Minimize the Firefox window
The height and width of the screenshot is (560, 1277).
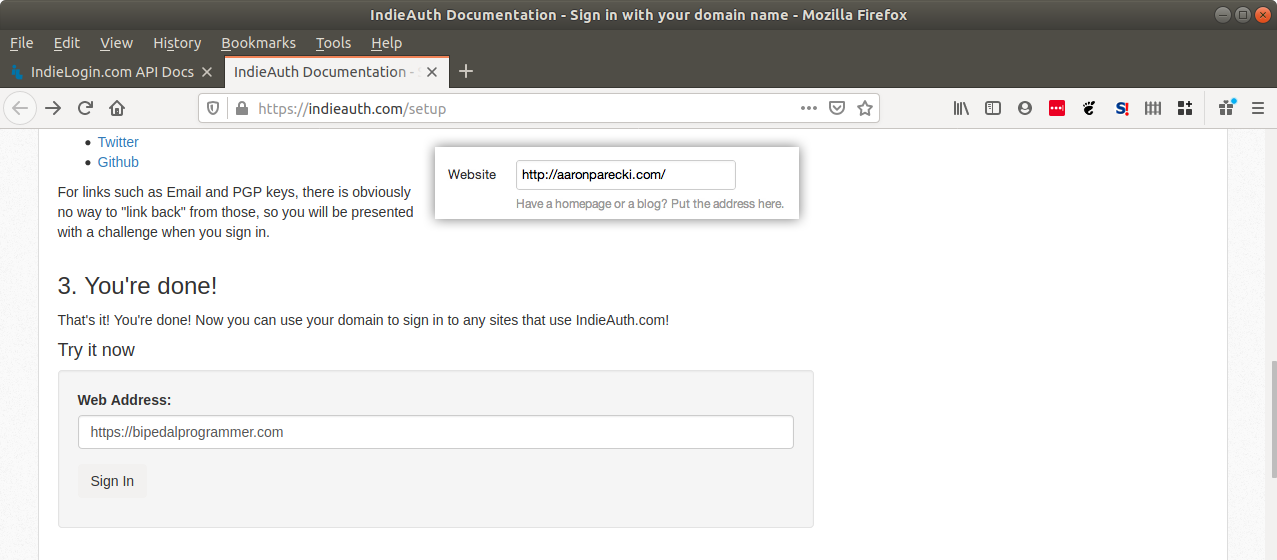click(x=1223, y=14)
